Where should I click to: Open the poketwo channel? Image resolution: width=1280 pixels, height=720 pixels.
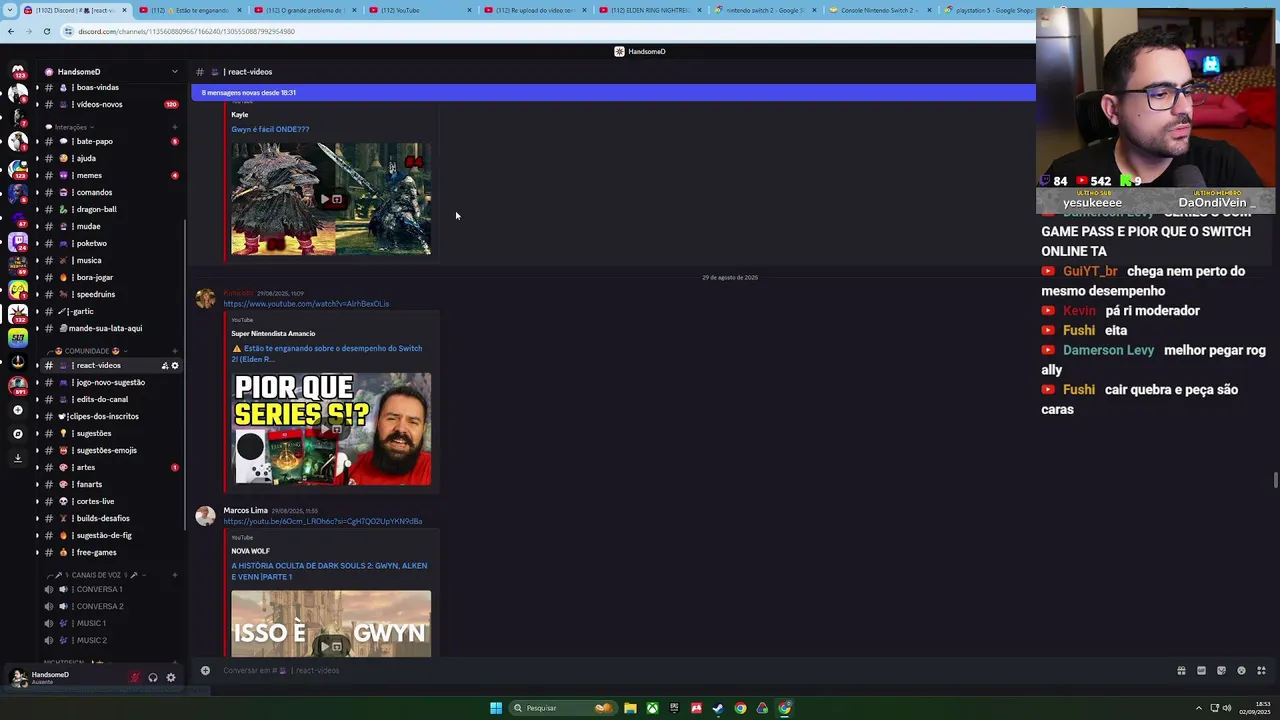tap(111, 243)
